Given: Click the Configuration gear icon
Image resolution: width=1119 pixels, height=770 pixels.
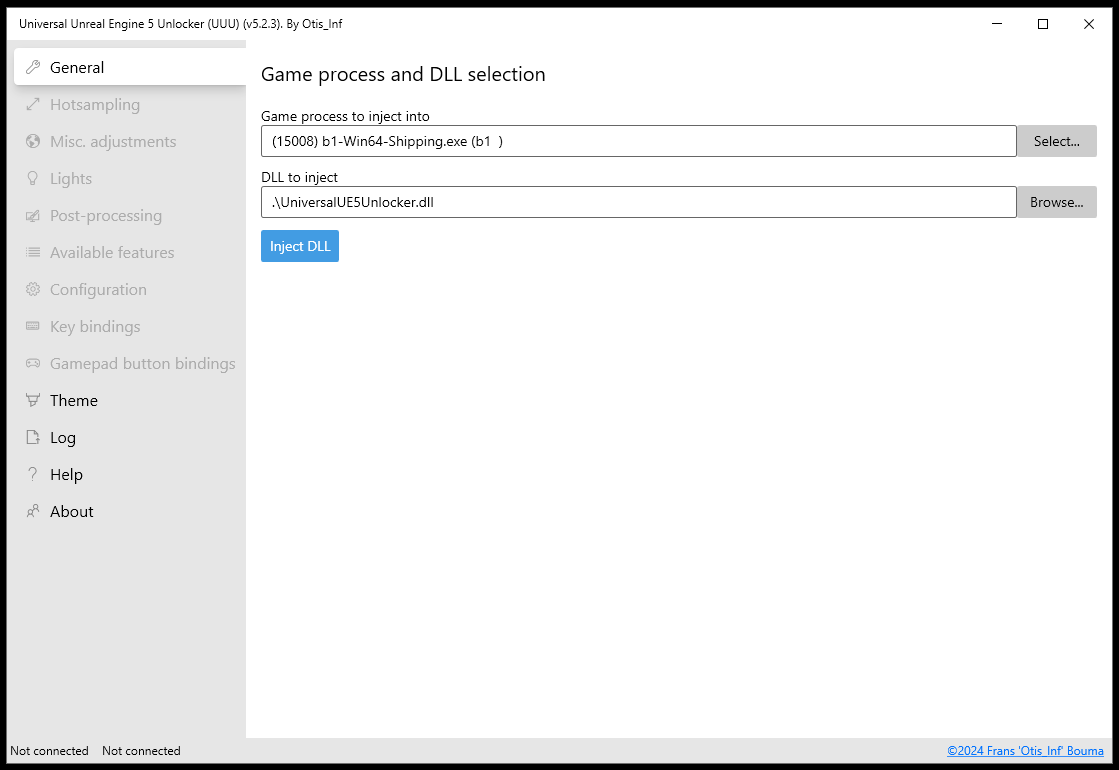Looking at the screenshot, I should 33,289.
